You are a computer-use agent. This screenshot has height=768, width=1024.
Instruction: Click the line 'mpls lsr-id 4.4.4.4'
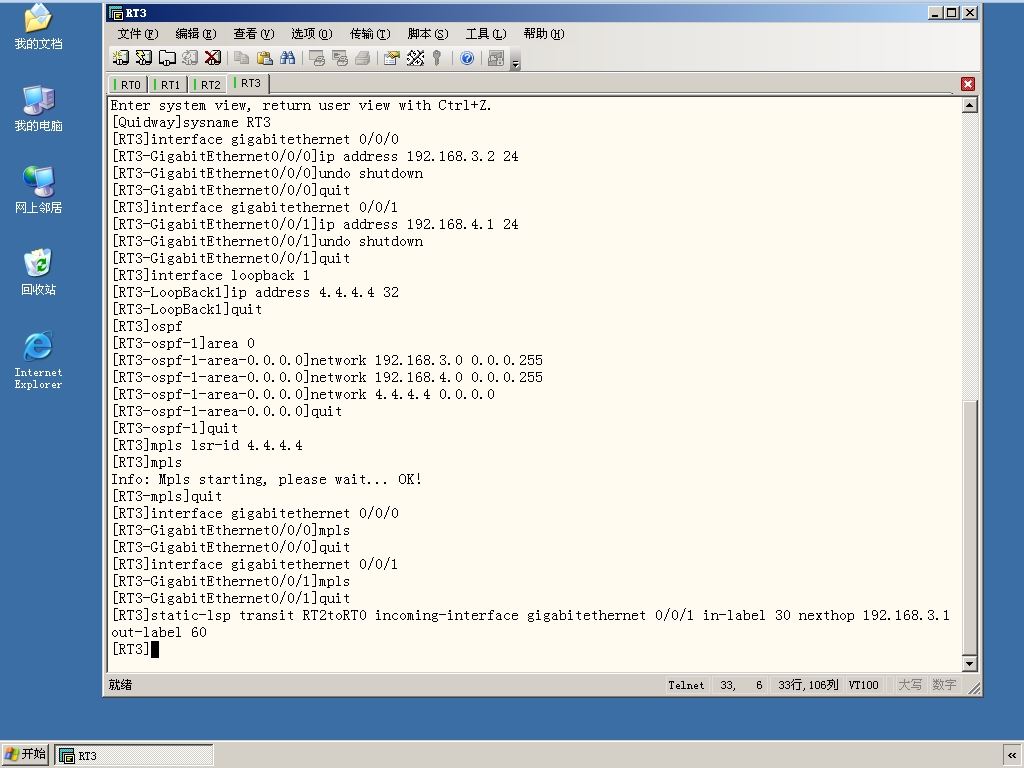pos(207,445)
